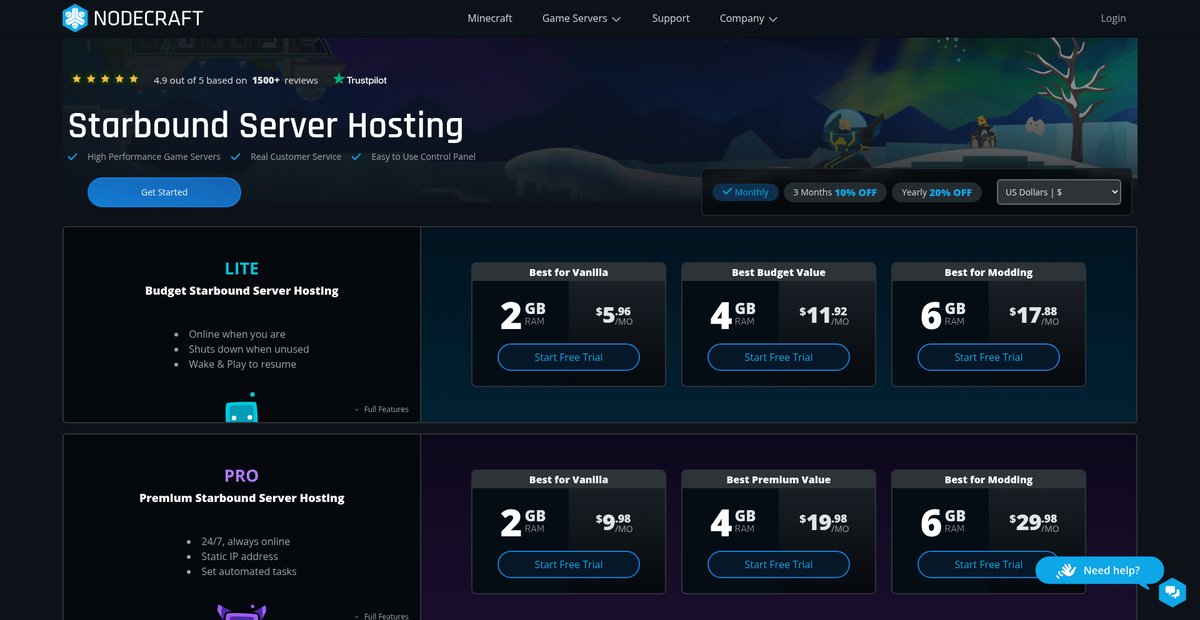The image size is (1200, 620).
Task: Start Free Trial for LITE 2 GB plan
Action: [x=569, y=357]
